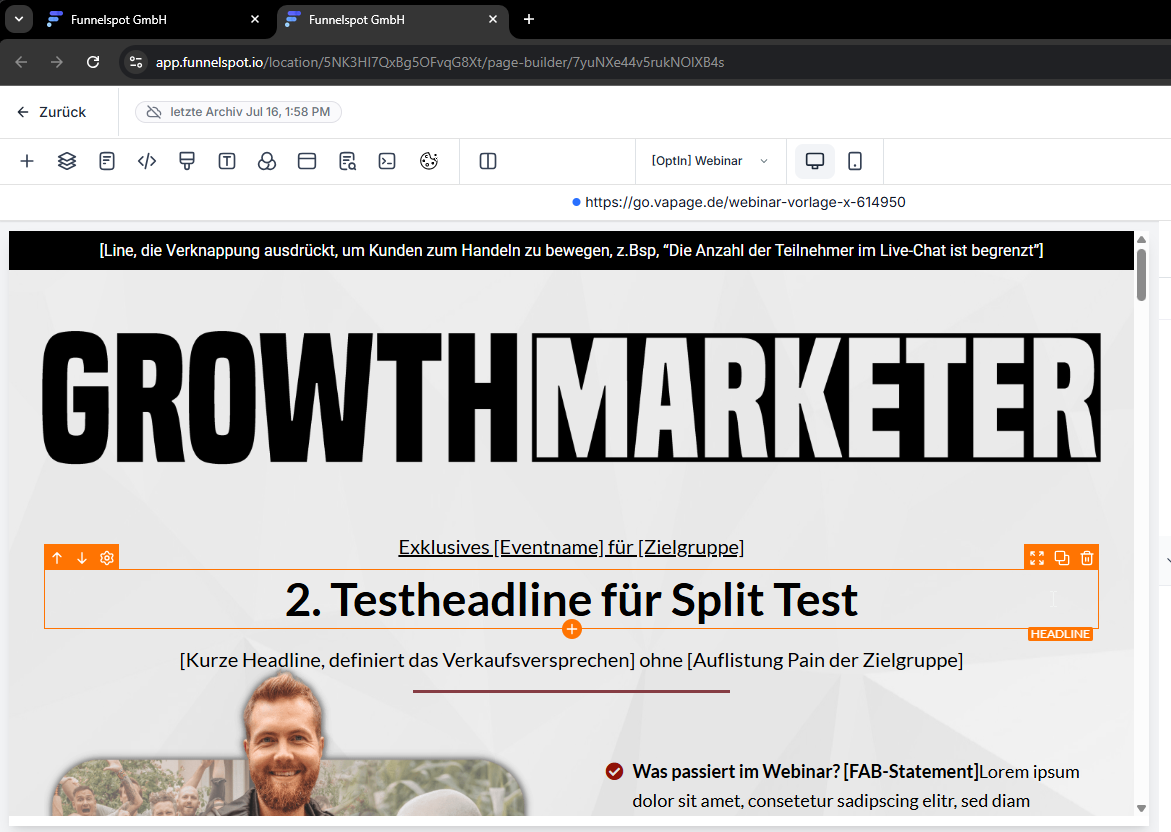Click the letzte Archiv Jul 16 badge
The image size is (1171, 832).
[238, 112]
